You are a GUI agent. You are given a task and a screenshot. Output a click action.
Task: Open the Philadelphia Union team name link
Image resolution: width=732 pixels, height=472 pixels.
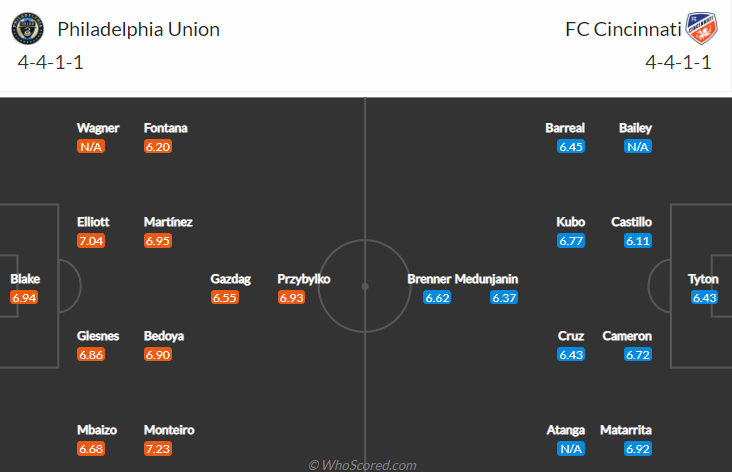[138, 29]
